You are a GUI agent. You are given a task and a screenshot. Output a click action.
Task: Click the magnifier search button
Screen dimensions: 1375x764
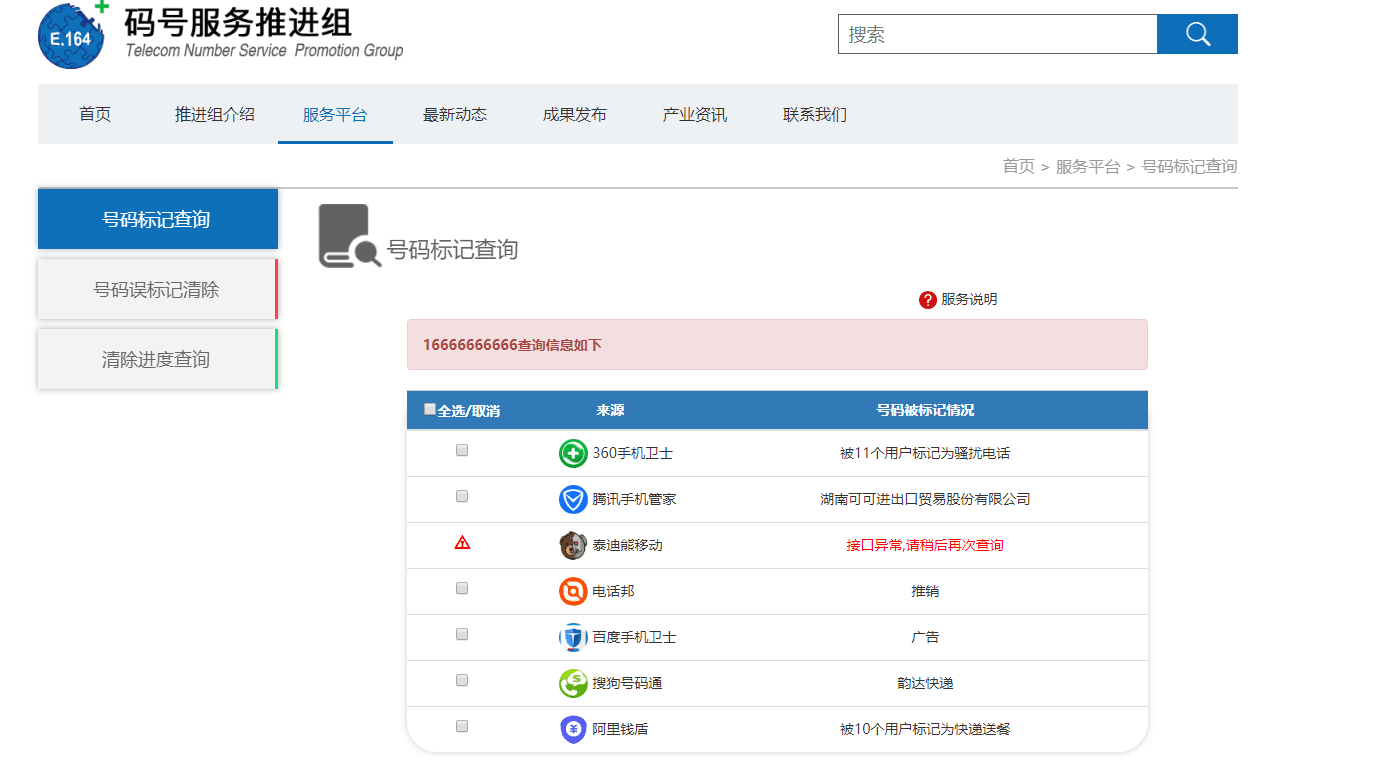click(1197, 34)
